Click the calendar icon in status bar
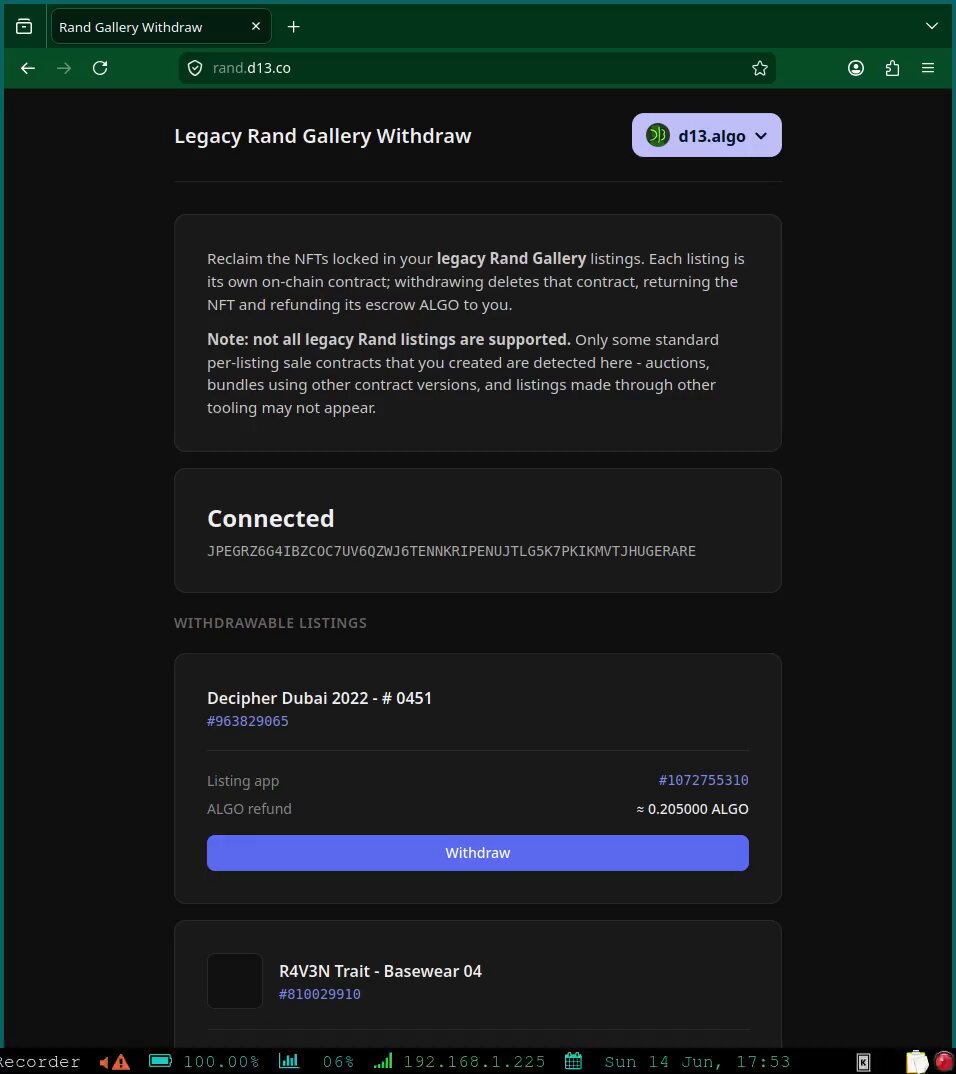This screenshot has width=956, height=1074. [x=573, y=1061]
